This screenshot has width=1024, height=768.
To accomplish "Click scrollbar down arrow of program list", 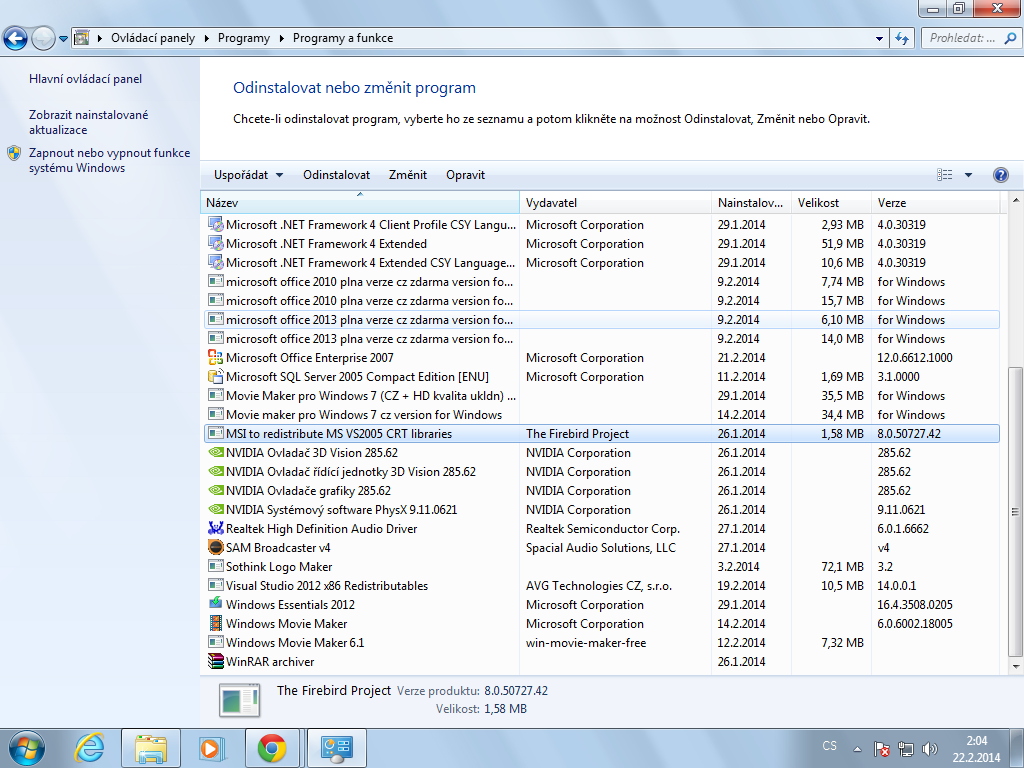I will coord(1015,666).
